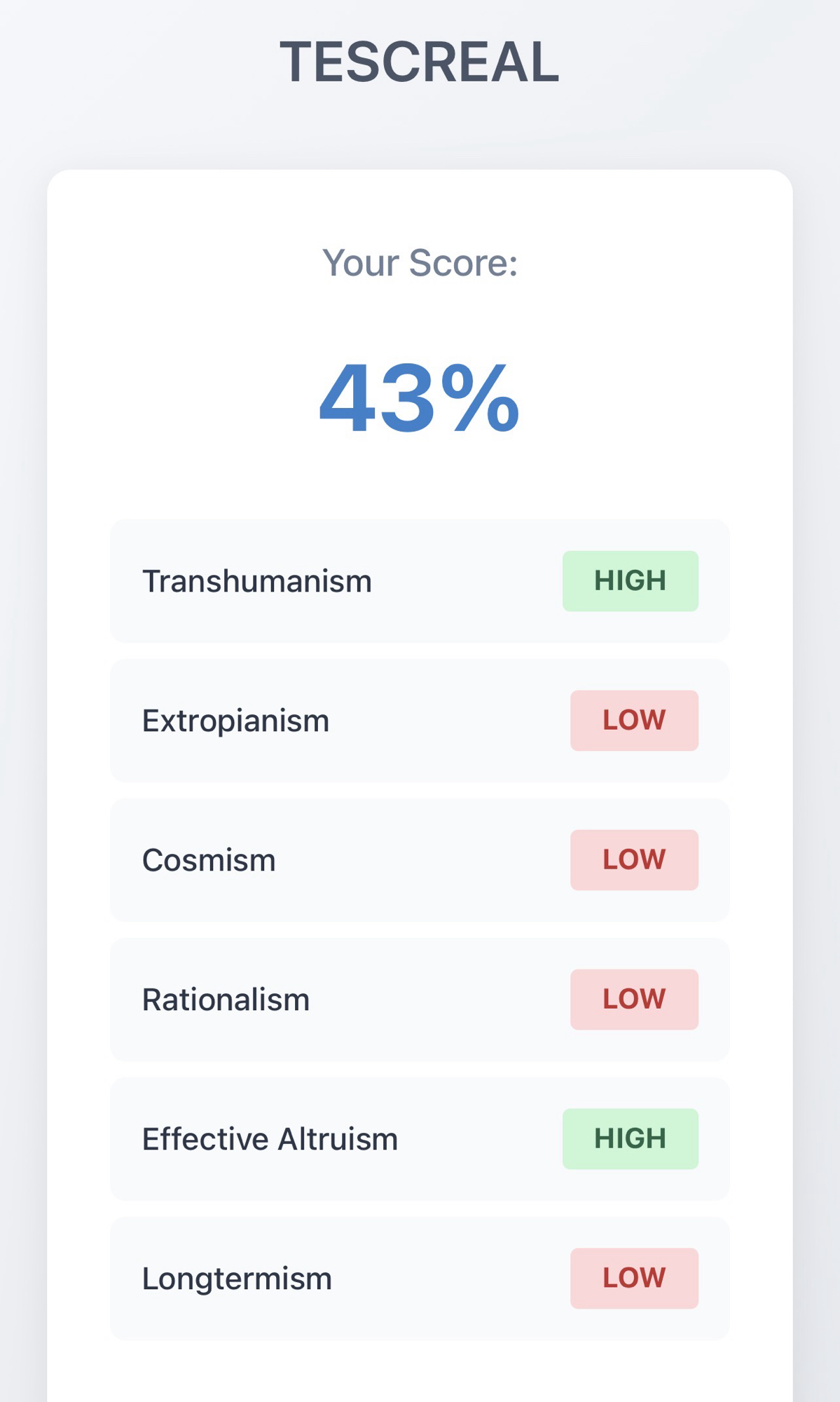Click the Your Score label

(x=420, y=263)
